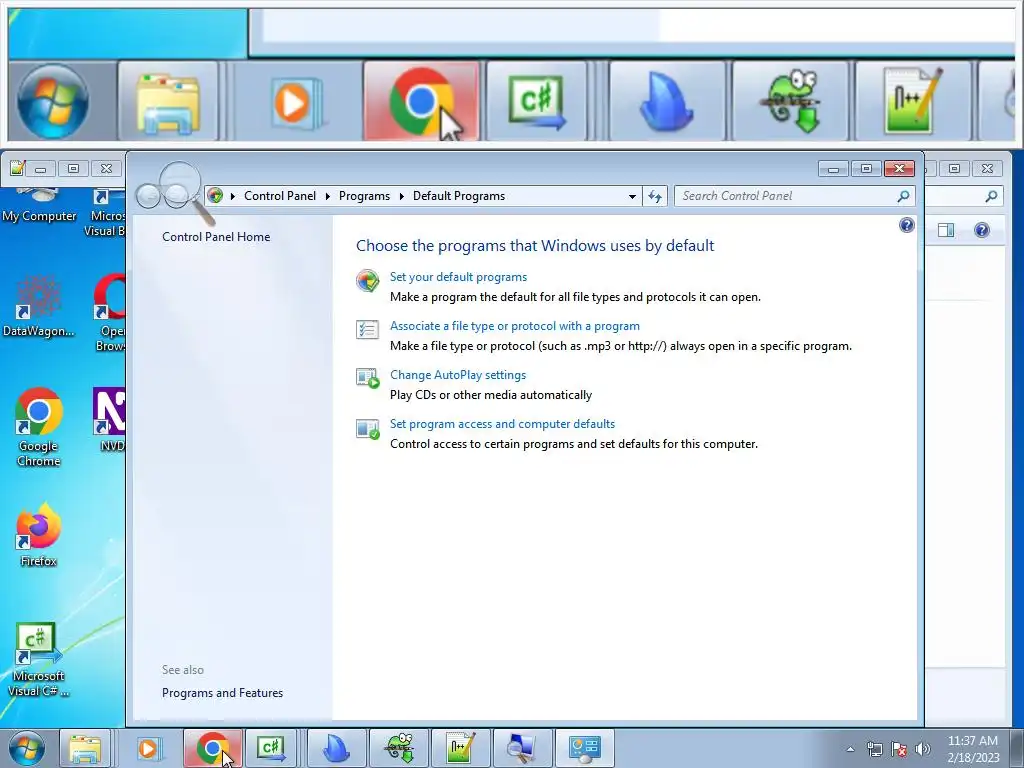Open Set program access and computer defaults
The width and height of the screenshot is (1024, 768).
tap(502, 424)
